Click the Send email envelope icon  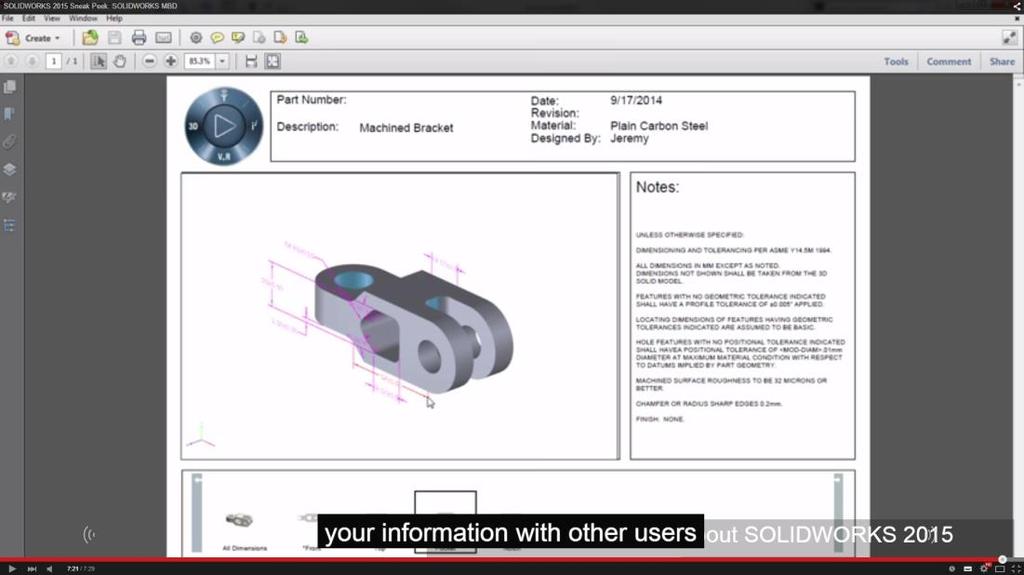click(x=163, y=38)
